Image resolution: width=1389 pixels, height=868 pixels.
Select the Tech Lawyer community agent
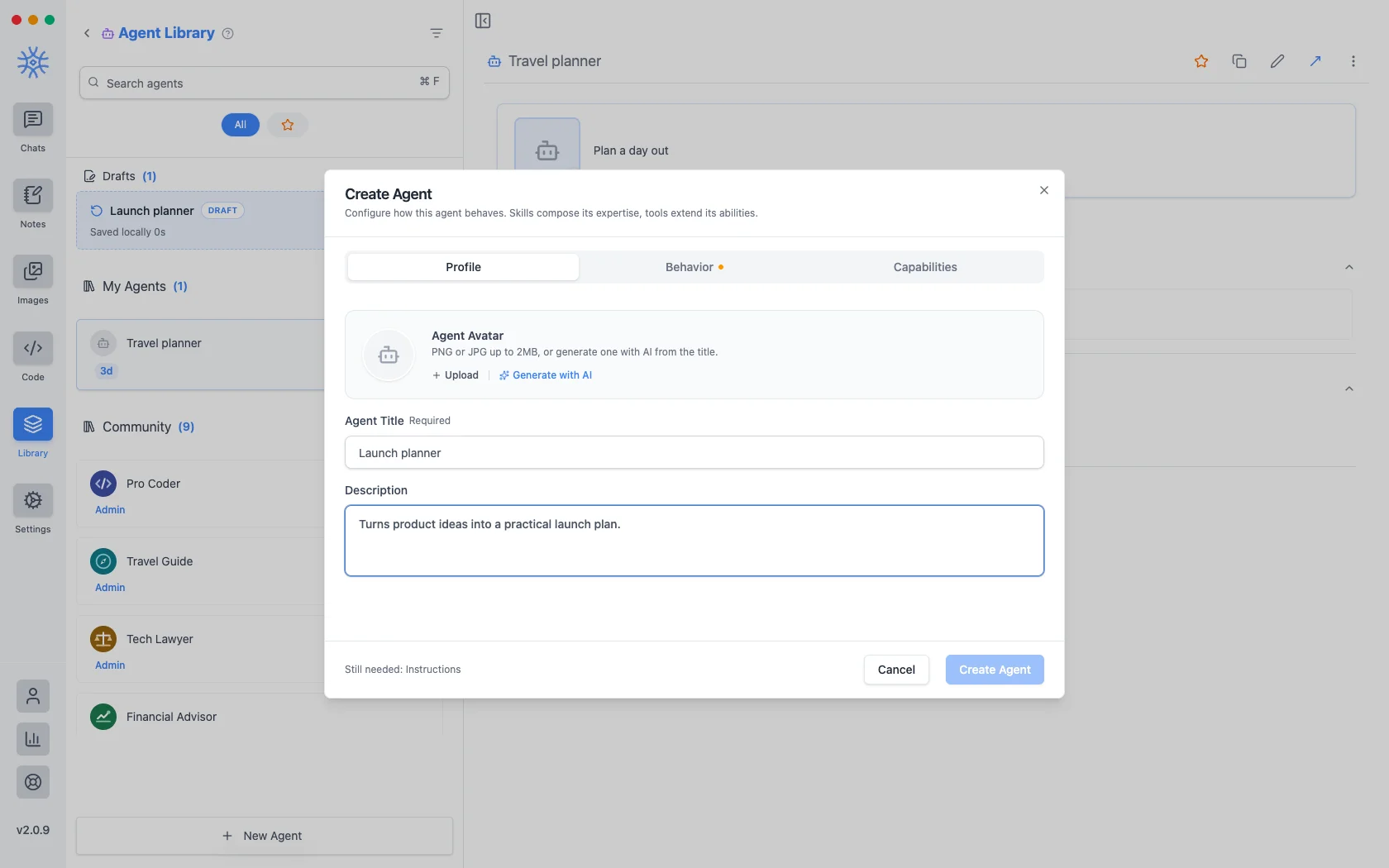pyautogui.click(x=200, y=650)
